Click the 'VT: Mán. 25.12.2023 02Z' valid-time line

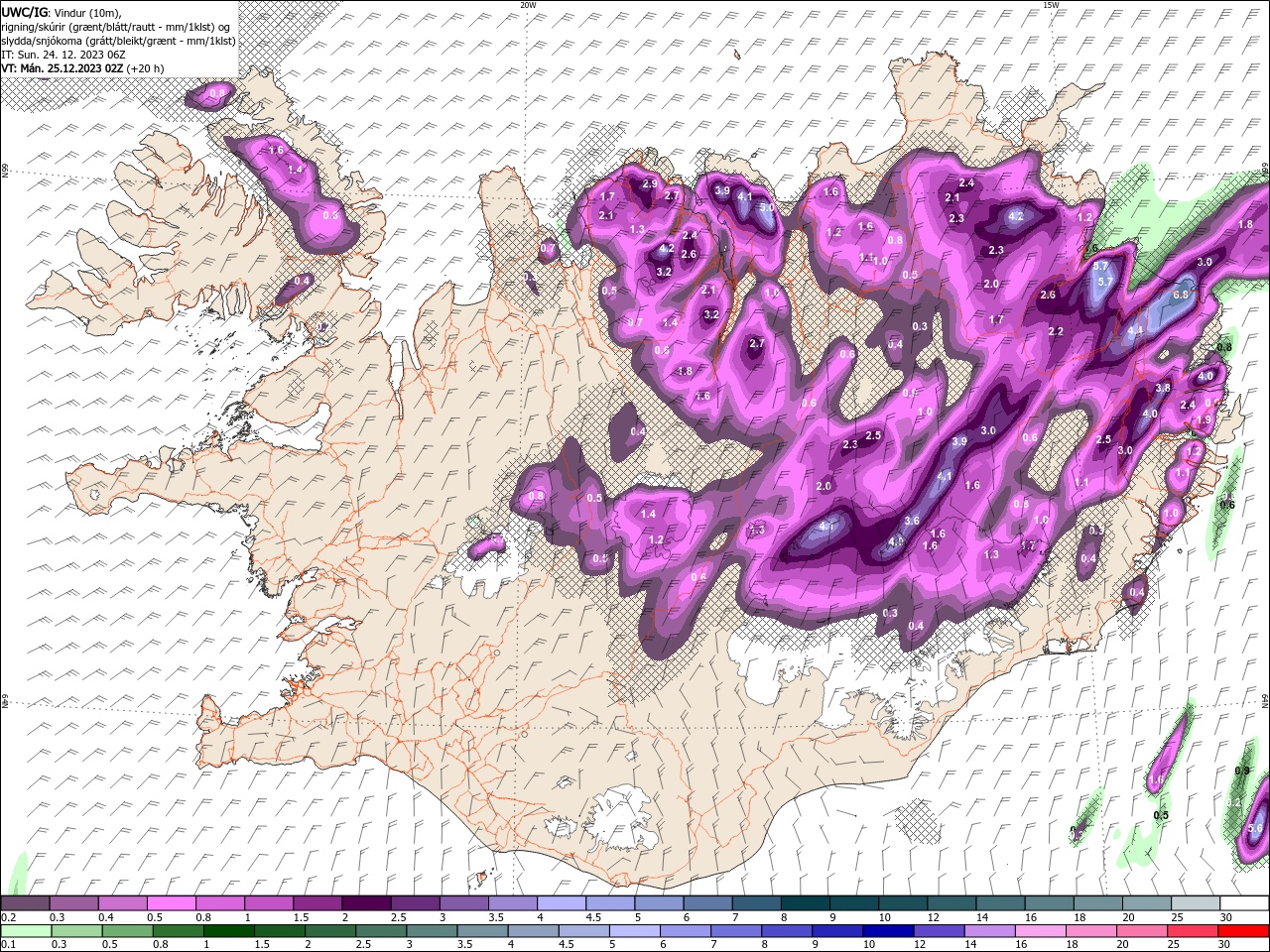click(82, 67)
